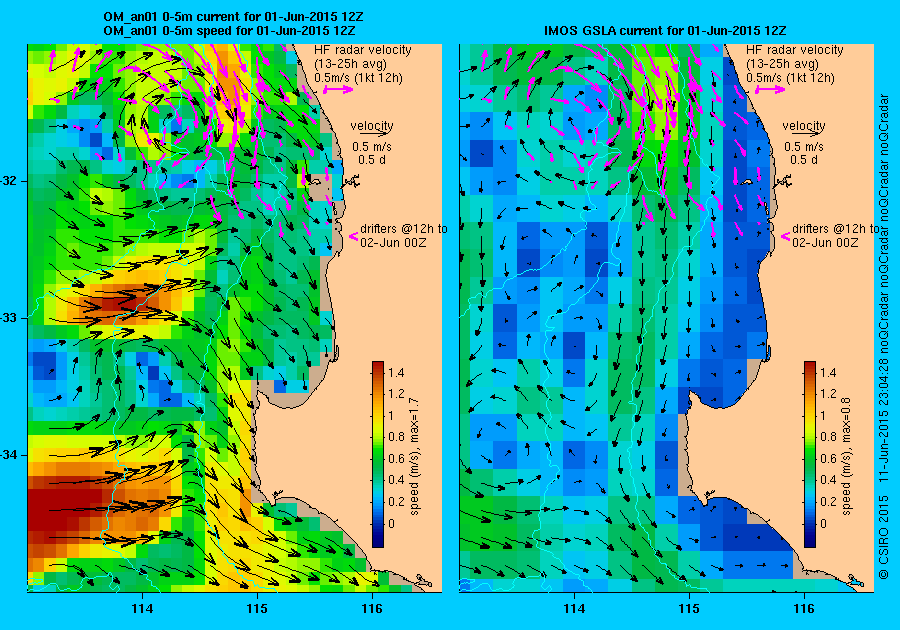Click longitude label 114 under left map

pos(142,609)
